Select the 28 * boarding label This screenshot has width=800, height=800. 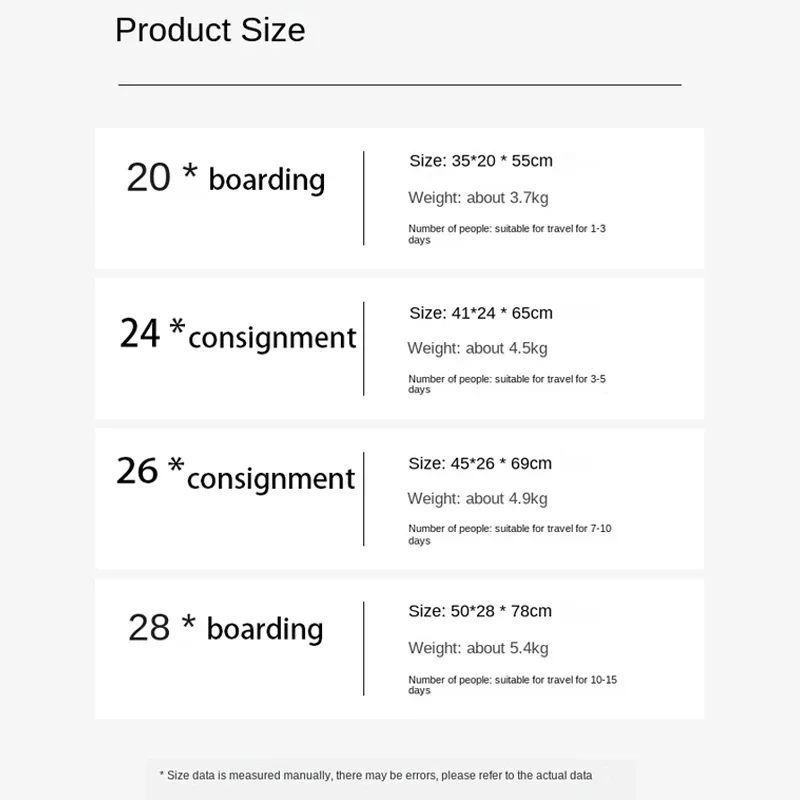click(x=226, y=628)
